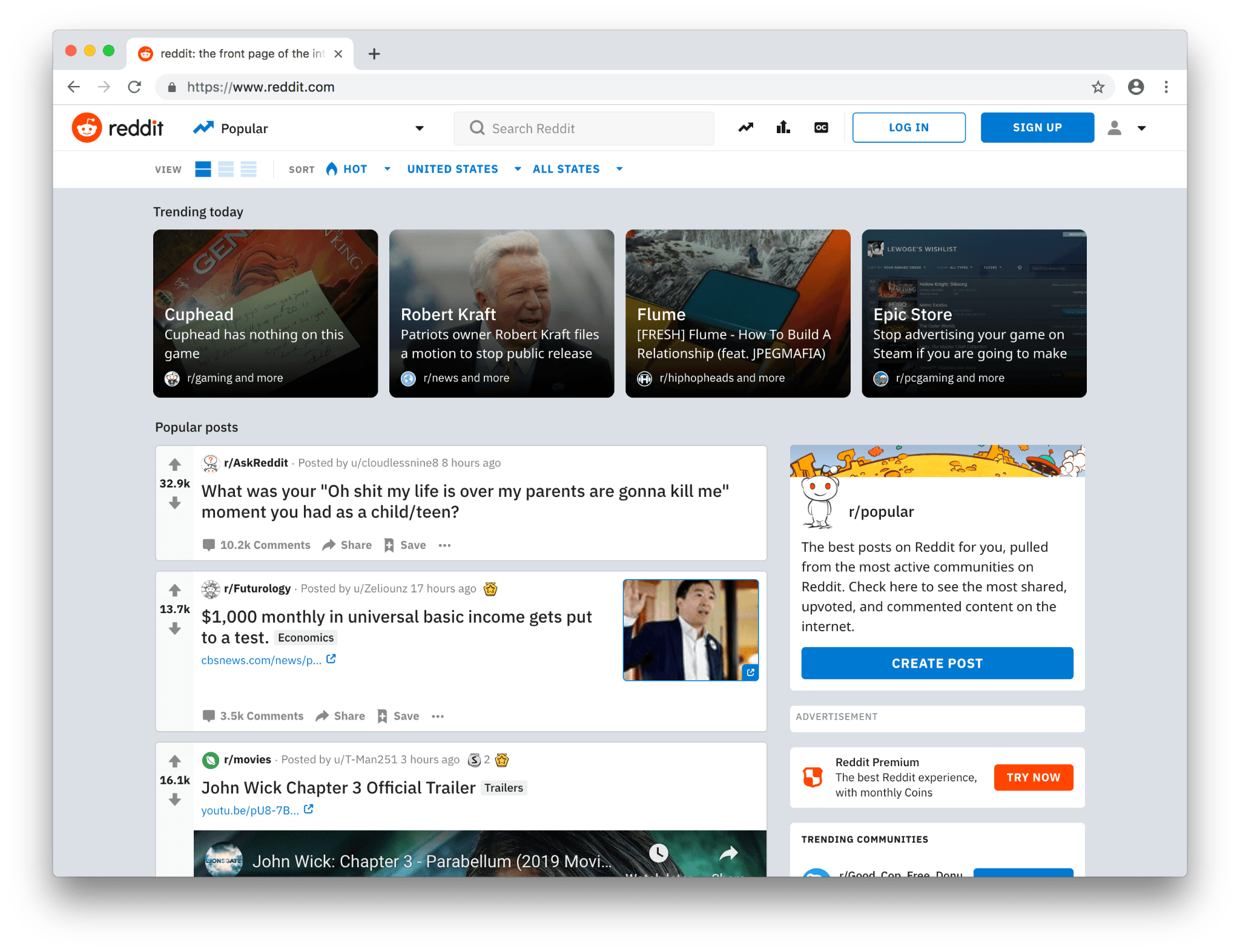Upvote the John Wick trailer post
This screenshot has height=952, width=1240.
coord(175,761)
